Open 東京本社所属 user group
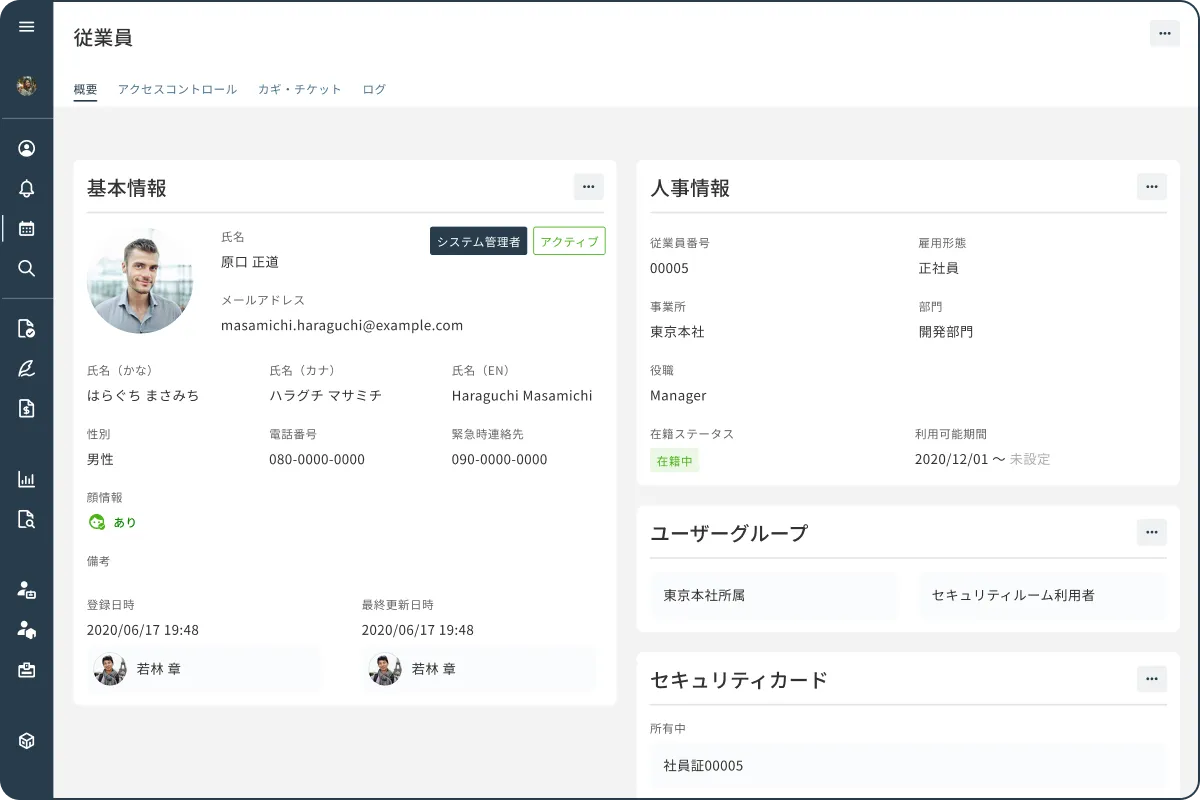1200x800 pixels. (x=775, y=595)
